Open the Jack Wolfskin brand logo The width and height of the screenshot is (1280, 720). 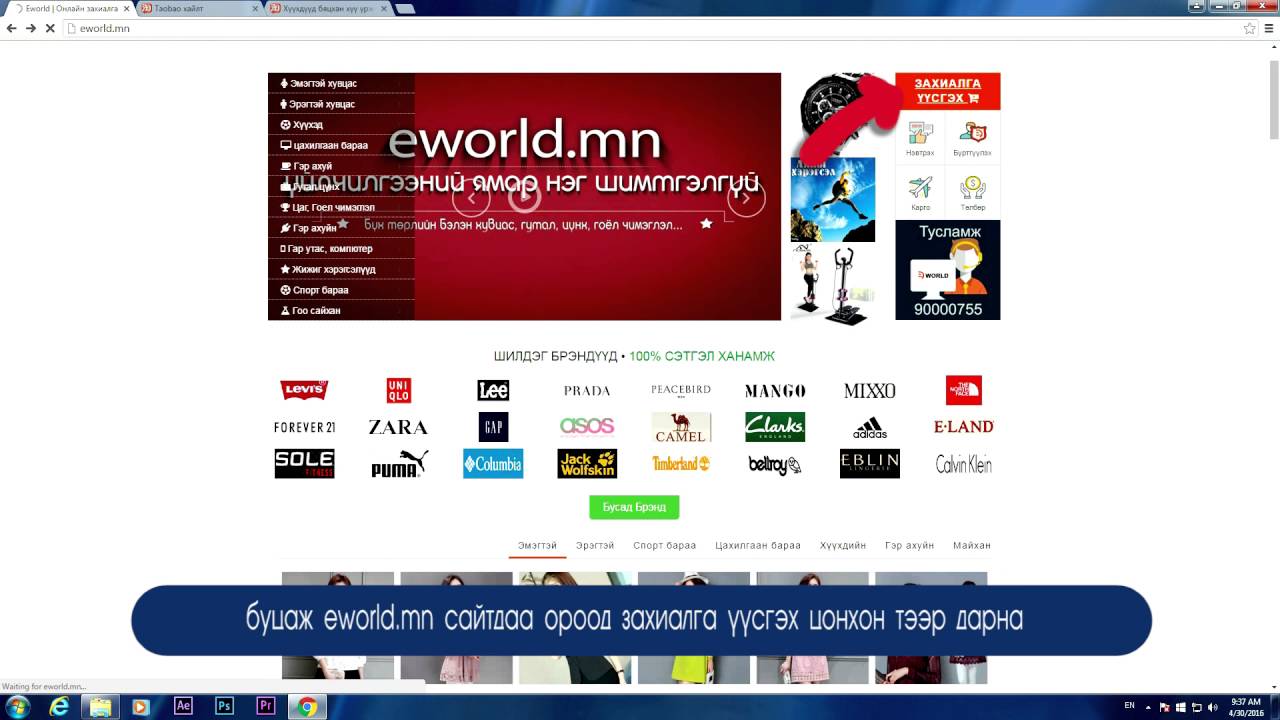tap(587, 464)
